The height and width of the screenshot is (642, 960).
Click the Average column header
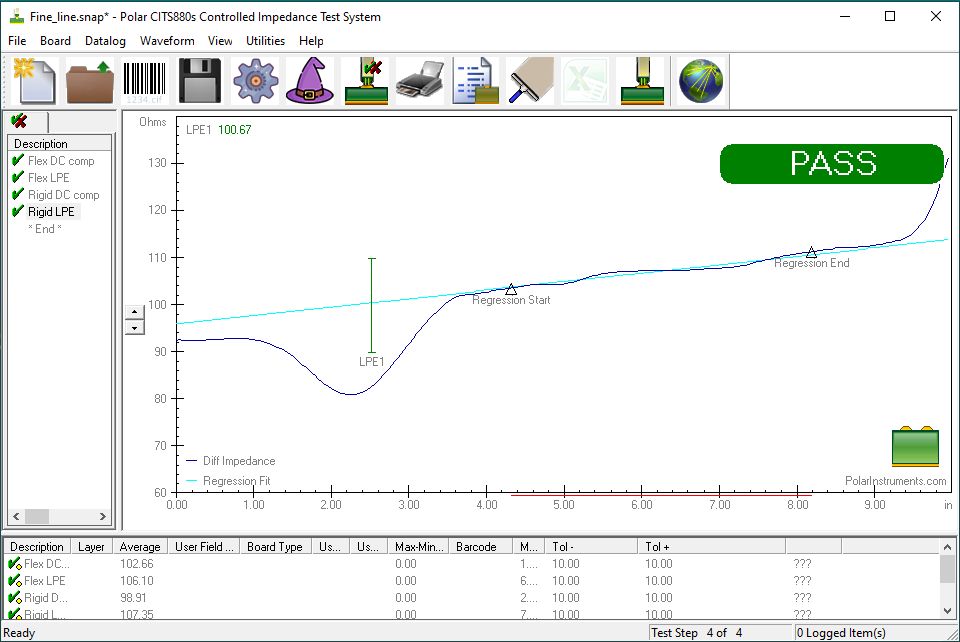[140, 547]
